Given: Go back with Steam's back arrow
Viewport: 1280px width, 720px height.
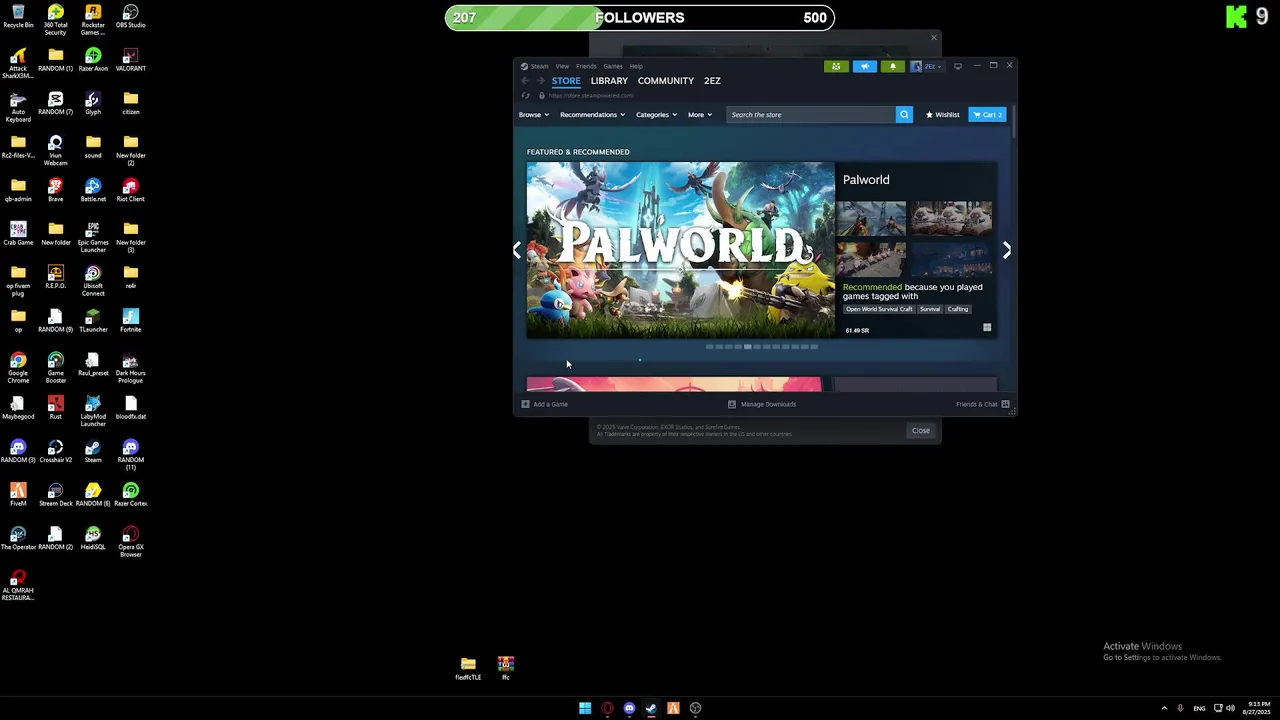Looking at the screenshot, I should pyautogui.click(x=525, y=81).
